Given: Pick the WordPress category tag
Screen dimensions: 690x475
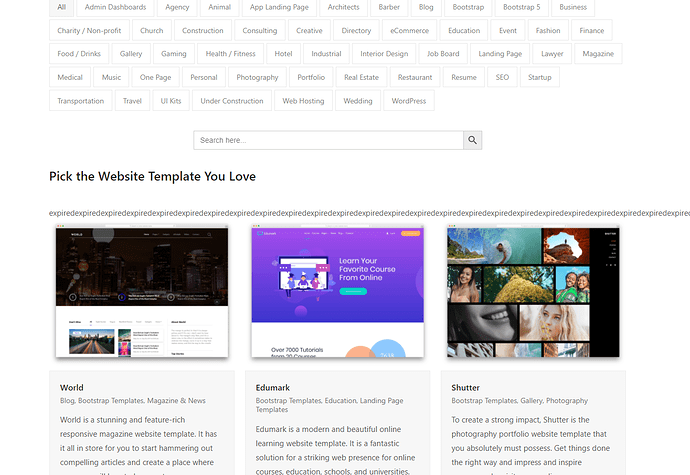Looking at the screenshot, I should coord(409,101).
